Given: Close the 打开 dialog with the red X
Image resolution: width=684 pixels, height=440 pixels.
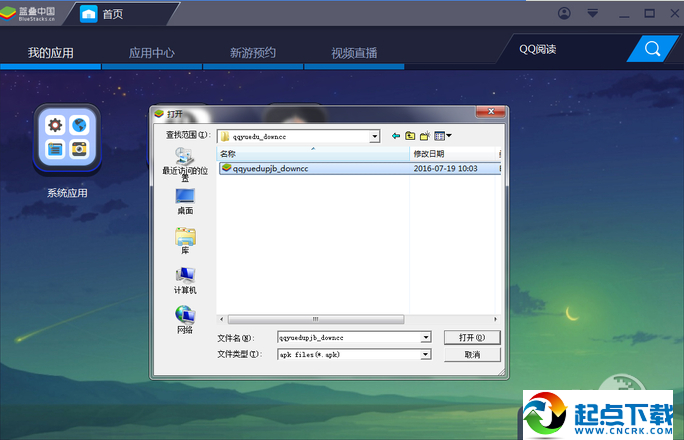Looking at the screenshot, I should [x=491, y=112].
